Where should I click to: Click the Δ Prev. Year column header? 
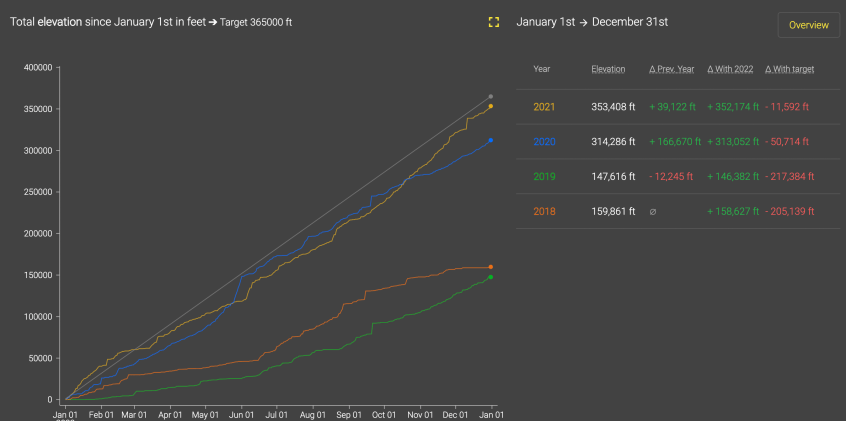[671, 69]
